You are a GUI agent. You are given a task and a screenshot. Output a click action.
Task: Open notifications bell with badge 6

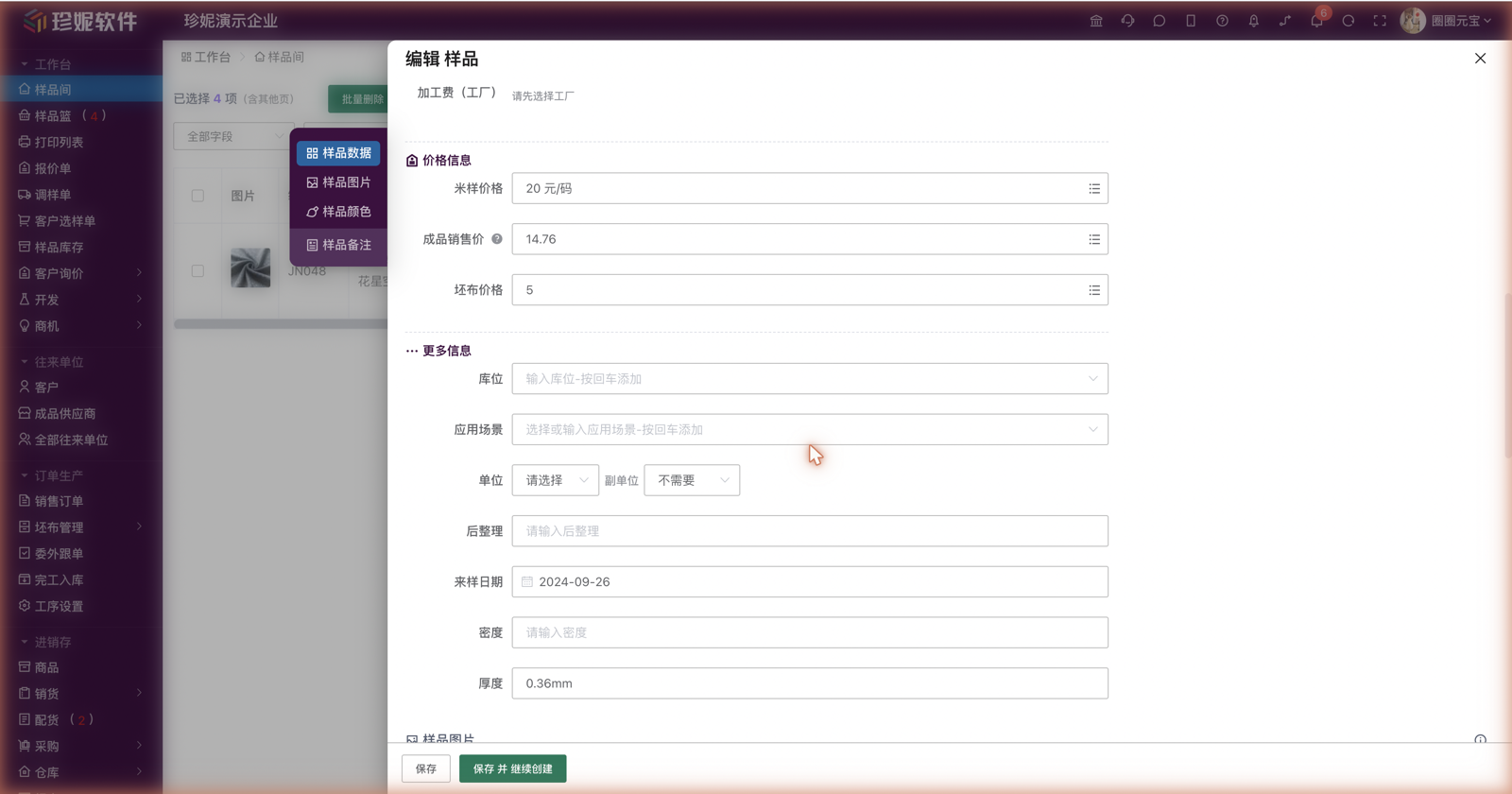pos(1317,20)
